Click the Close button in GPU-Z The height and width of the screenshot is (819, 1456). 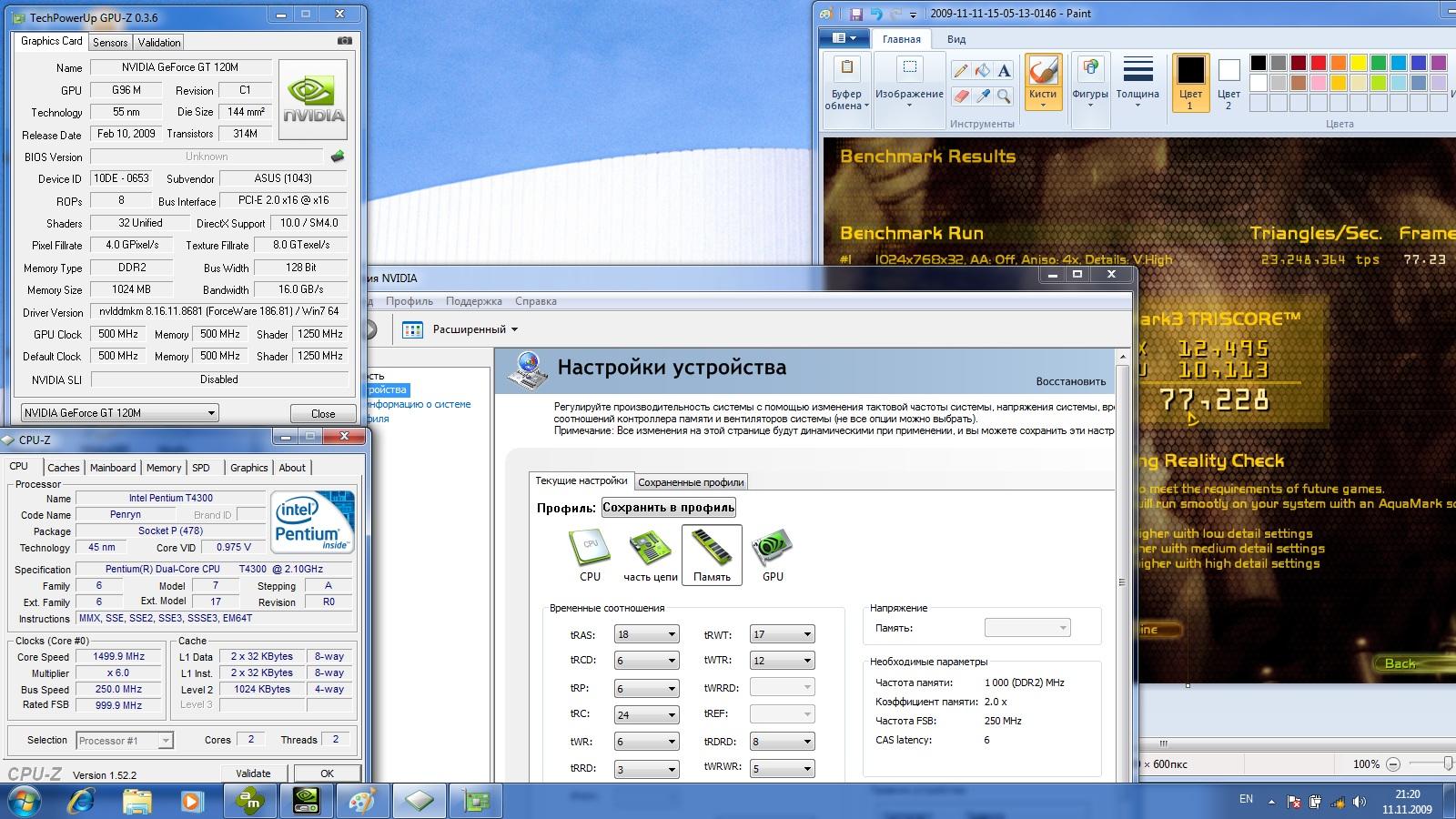point(323,413)
